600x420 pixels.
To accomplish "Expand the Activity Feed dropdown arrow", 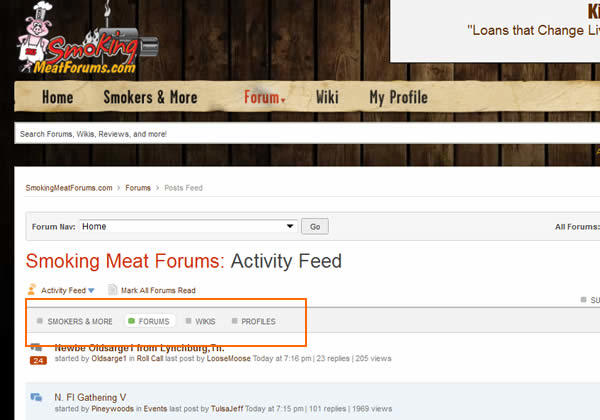I will pos(91,291).
